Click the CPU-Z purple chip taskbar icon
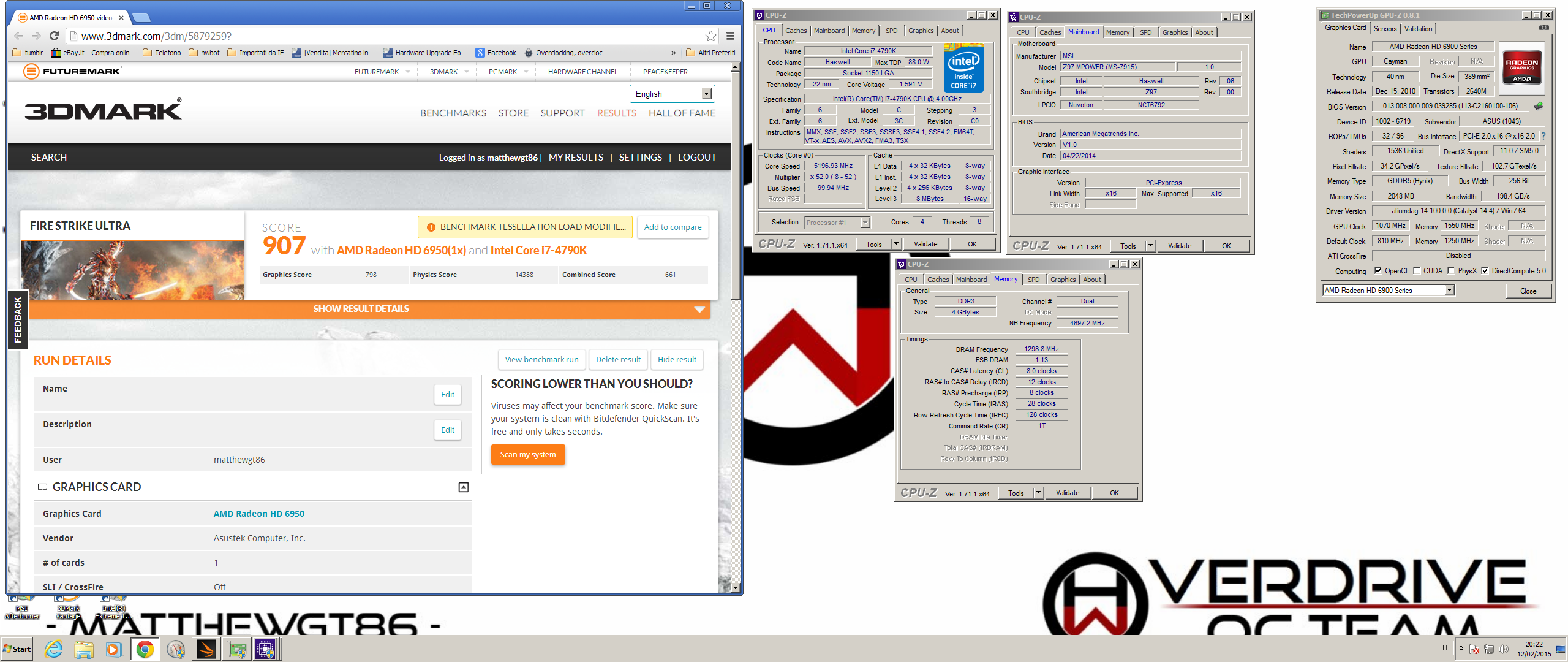 (x=266, y=649)
